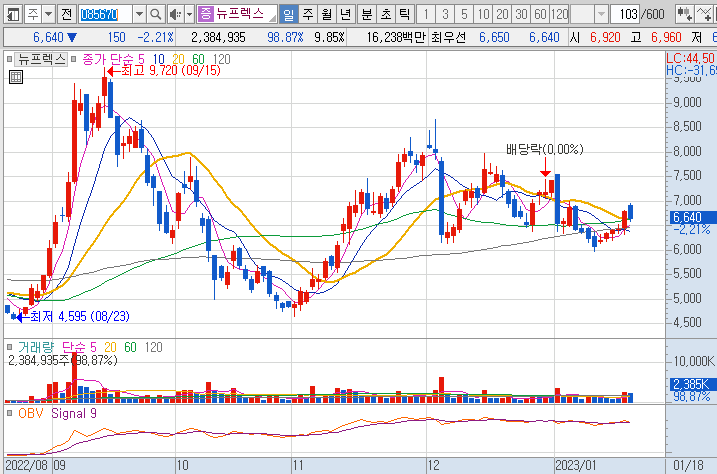Click the OBV indicator label
The width and height of the screenshot is (717, 474).
(31, 414)
